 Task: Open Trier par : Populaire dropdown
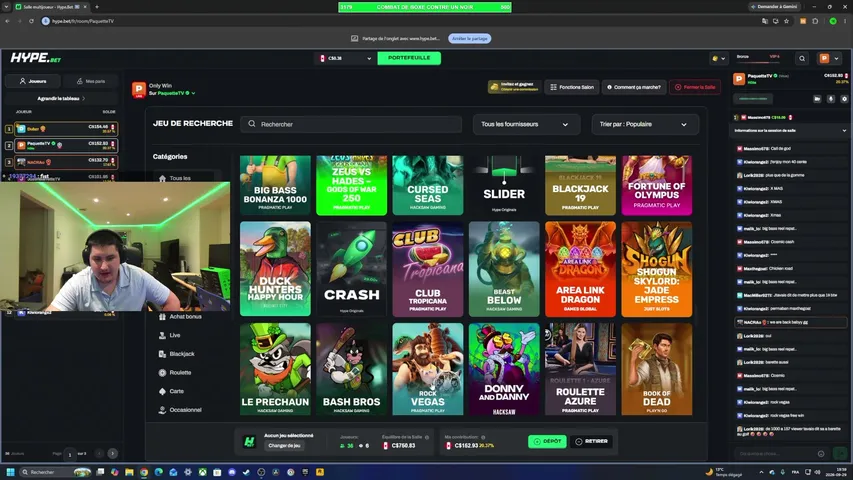click(x=645, y=124)
